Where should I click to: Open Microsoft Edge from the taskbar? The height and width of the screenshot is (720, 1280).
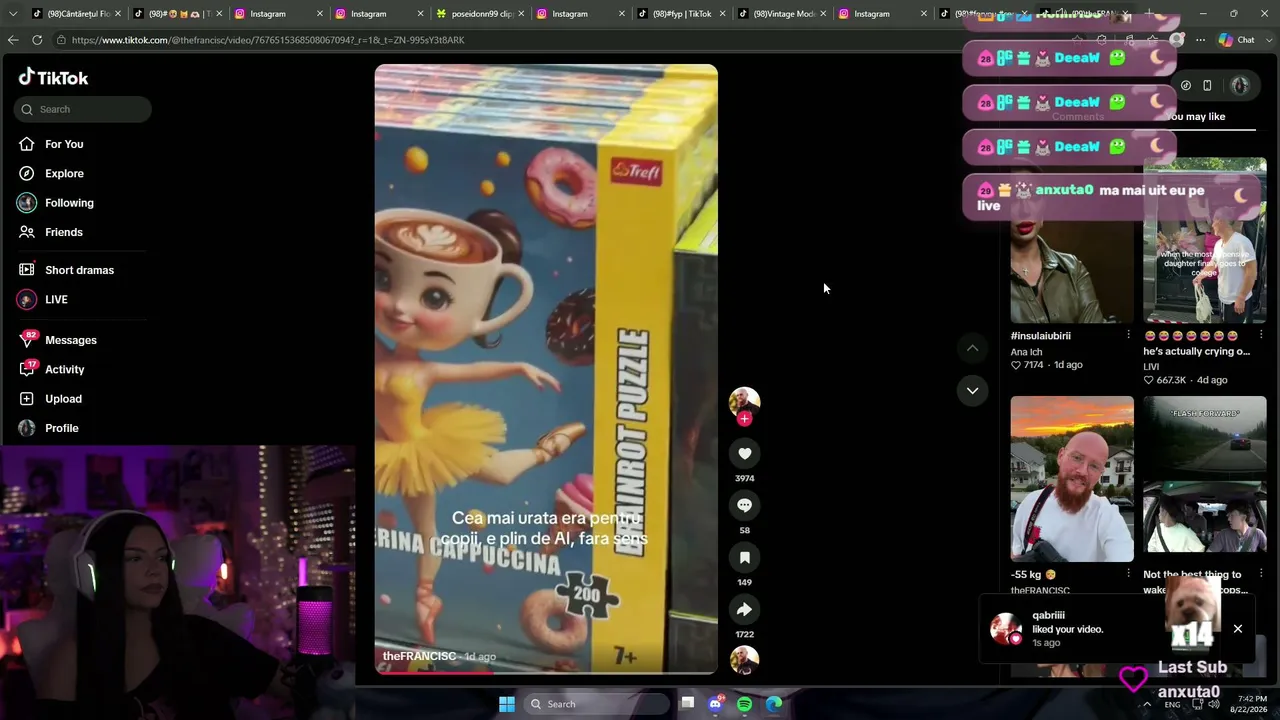[774, 704]
